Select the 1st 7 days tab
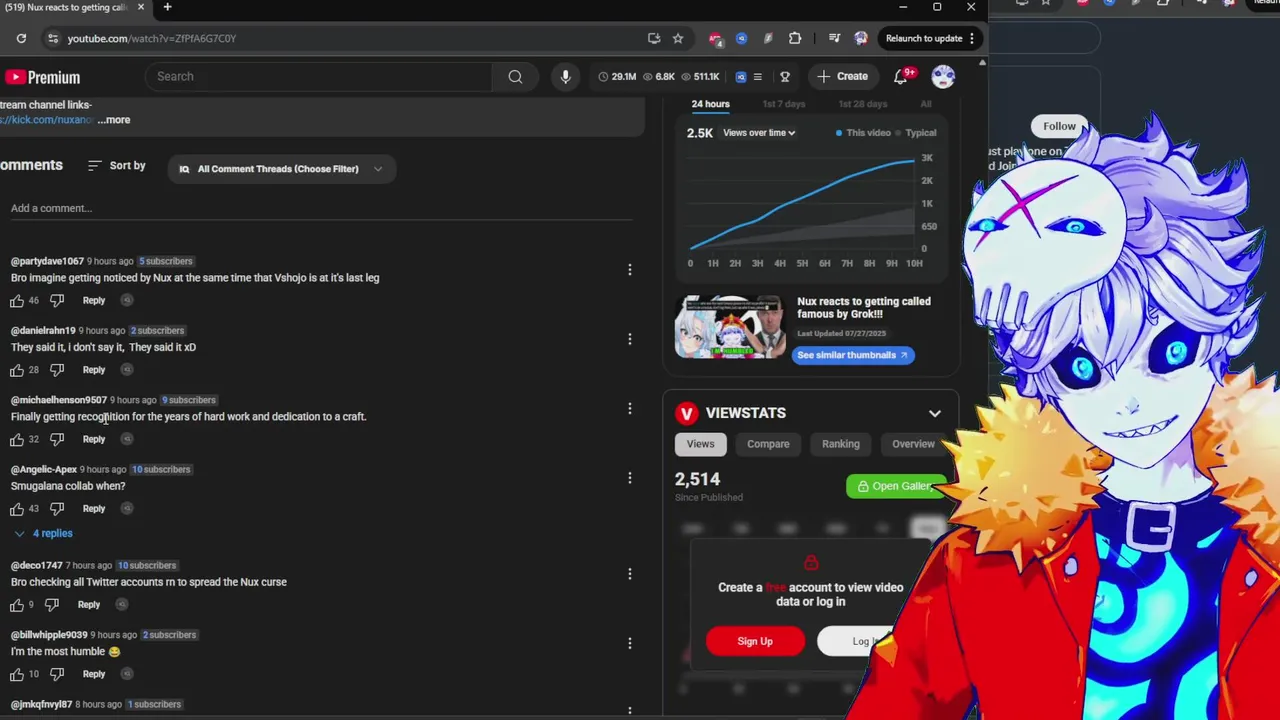The image size is (1280, 720). (783, 104)
